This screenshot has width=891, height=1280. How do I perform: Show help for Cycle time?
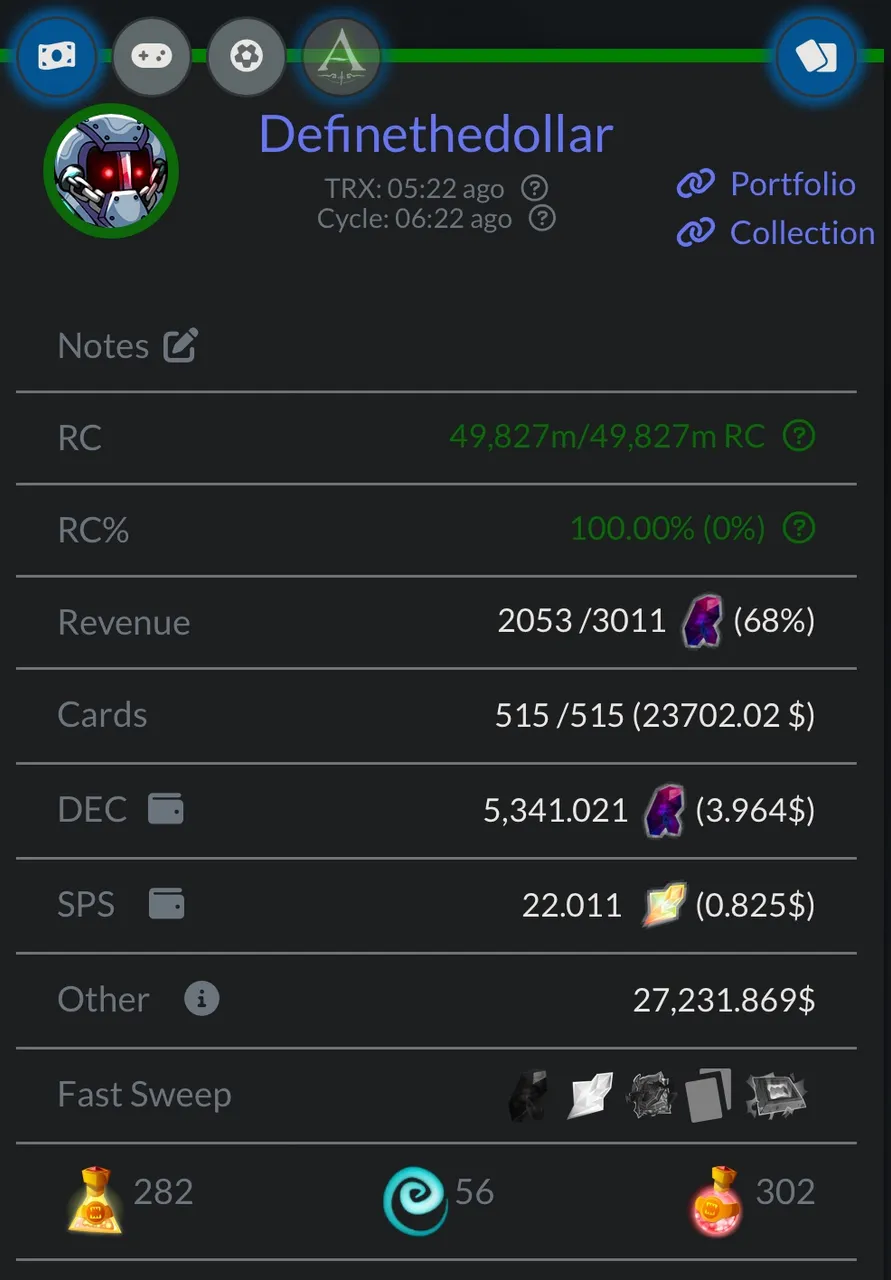click(x=542, y=218)
